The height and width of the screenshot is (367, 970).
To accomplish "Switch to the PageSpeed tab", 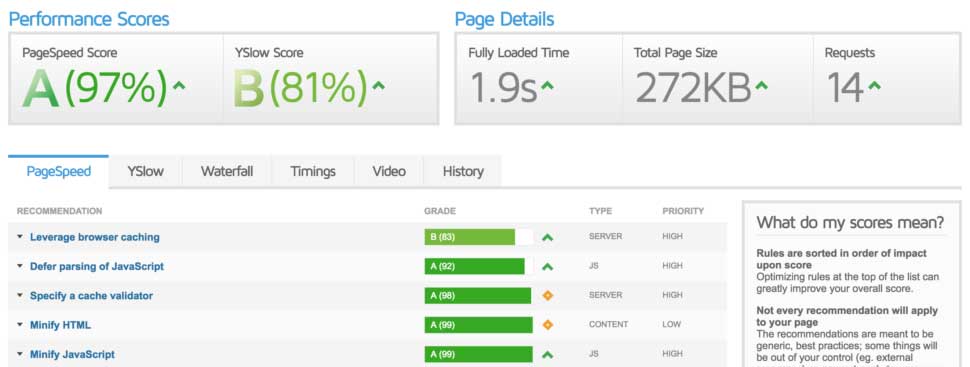I will (x=59, y=171).
